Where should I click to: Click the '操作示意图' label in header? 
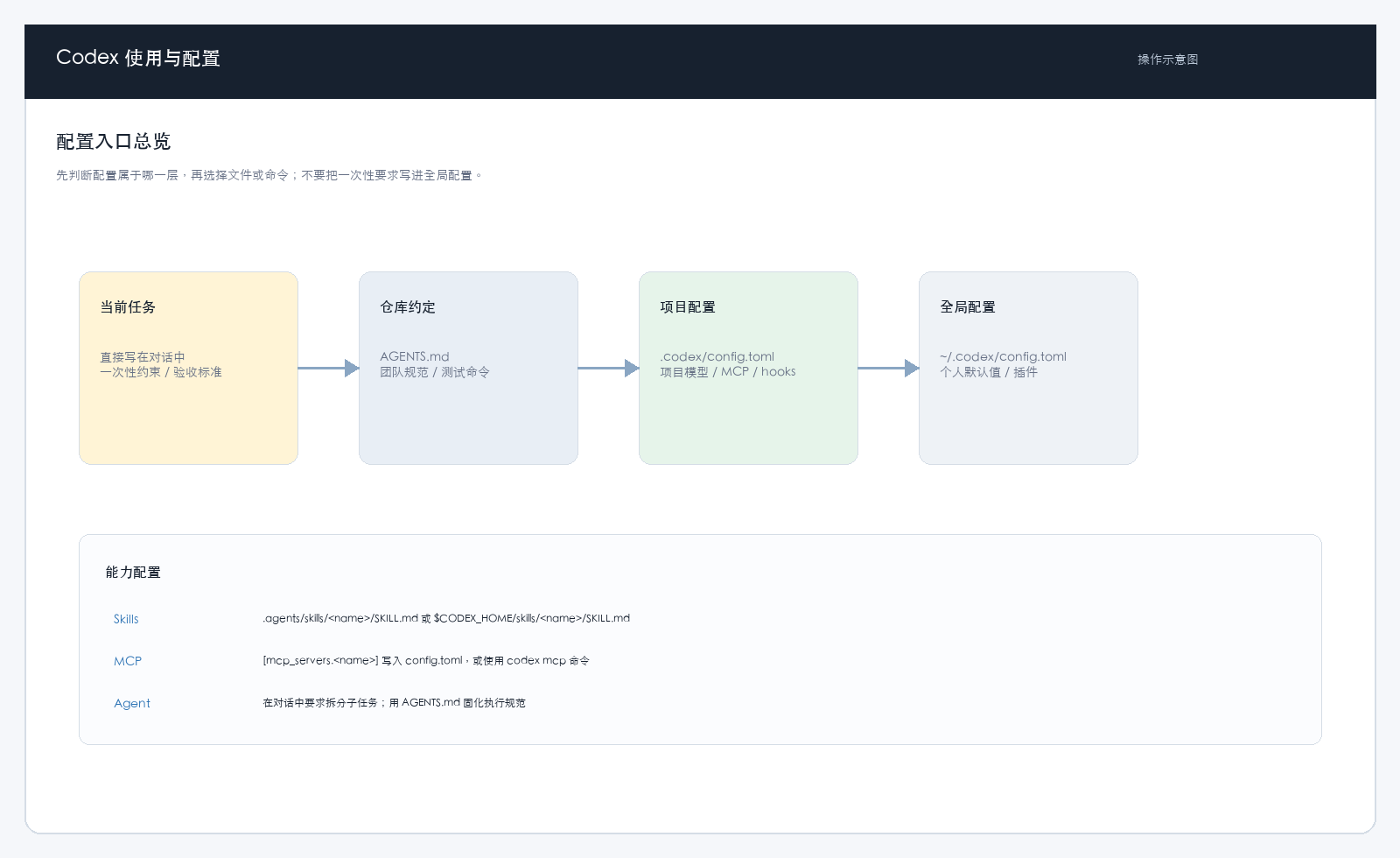point(1167,60)
